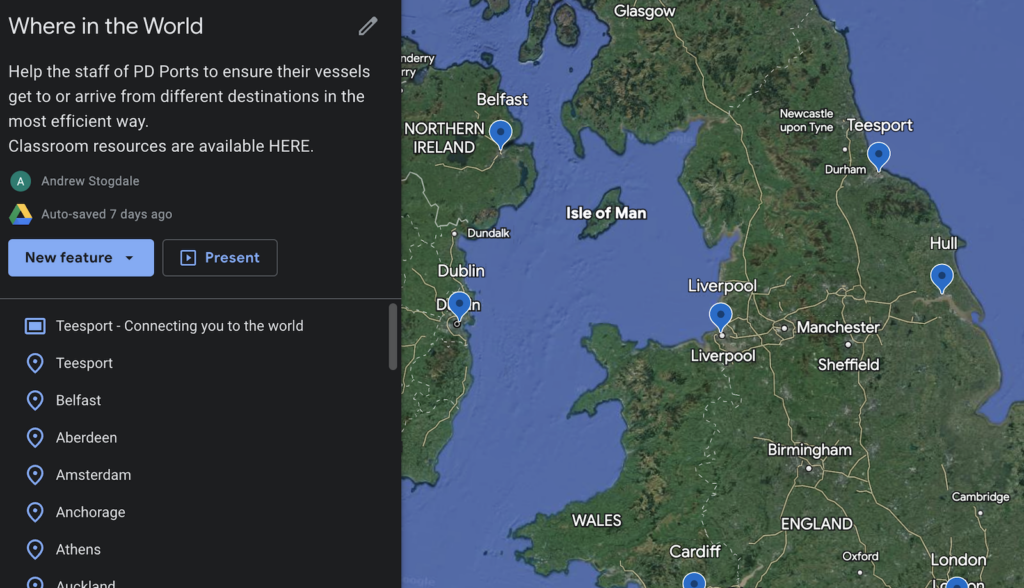This screenshot has width=1024, height=588.
Task: Select Belfast in the feature list
Action: (x=78, y=400)
